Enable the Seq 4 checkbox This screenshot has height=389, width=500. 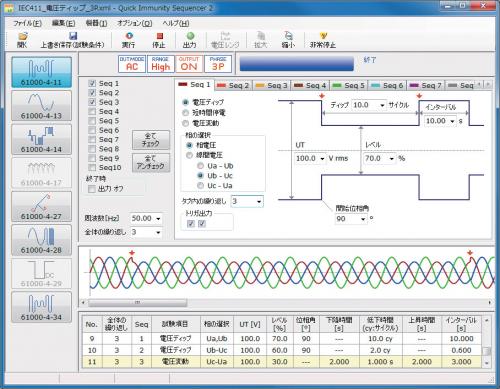(92, 111)
